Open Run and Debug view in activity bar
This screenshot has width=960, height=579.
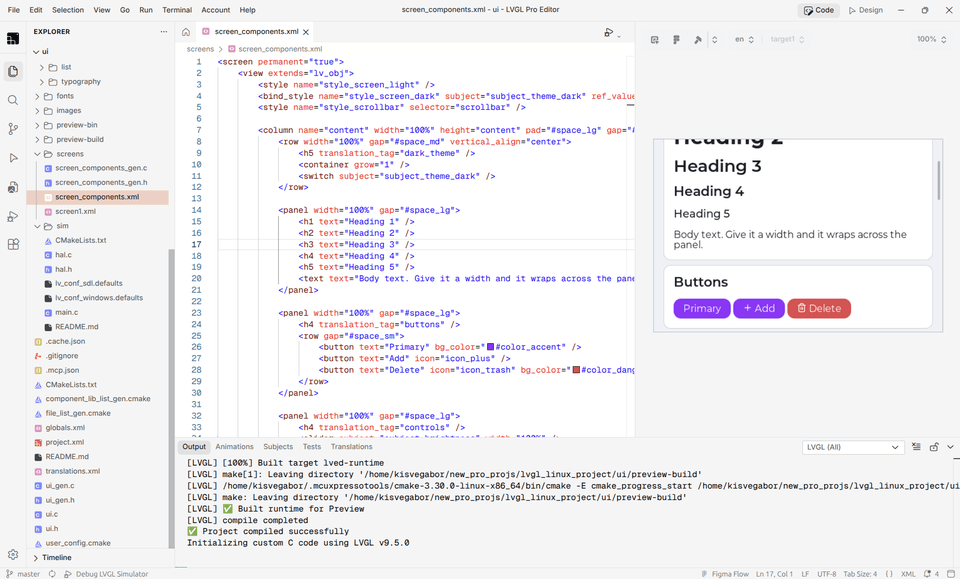[13, 158]
